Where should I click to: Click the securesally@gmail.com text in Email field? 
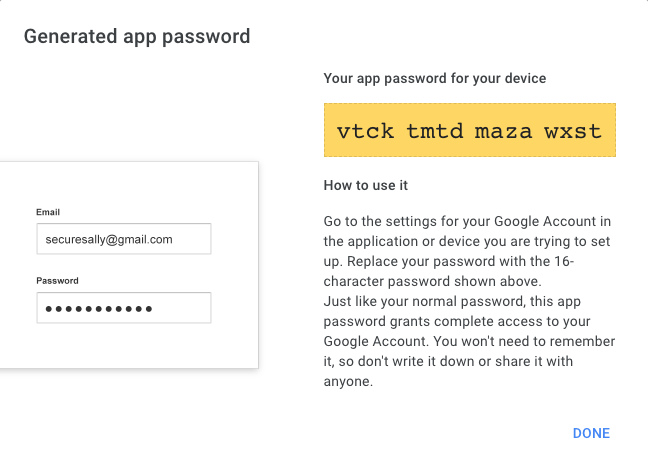click(x=109, y=240)
